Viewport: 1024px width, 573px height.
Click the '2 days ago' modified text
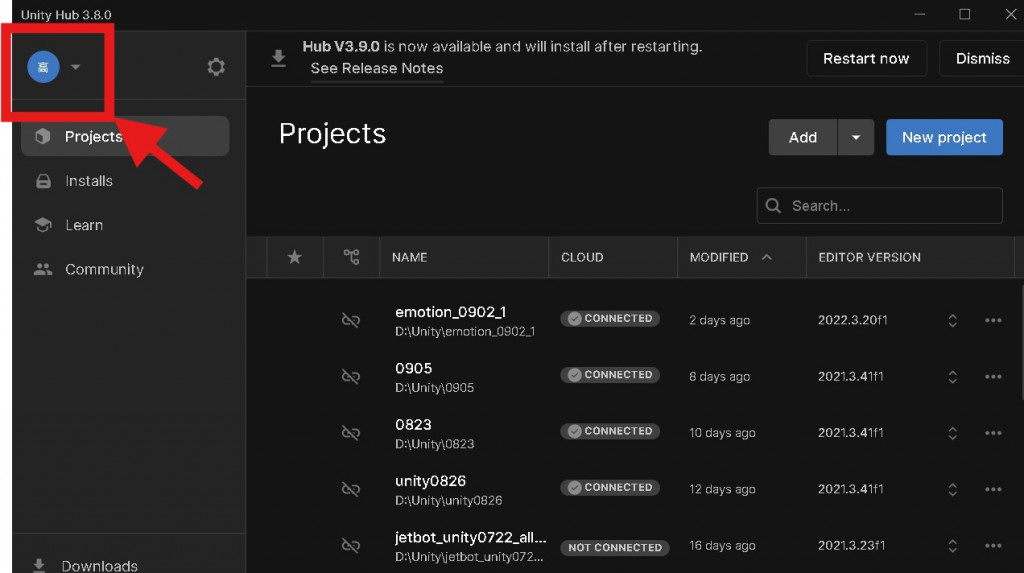point(719,320)
